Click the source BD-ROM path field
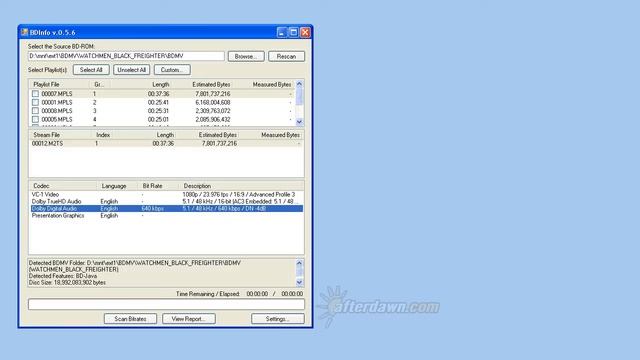The width and height of the screenshot is (640, 360). pyautogui.click(x=126, y=56)
